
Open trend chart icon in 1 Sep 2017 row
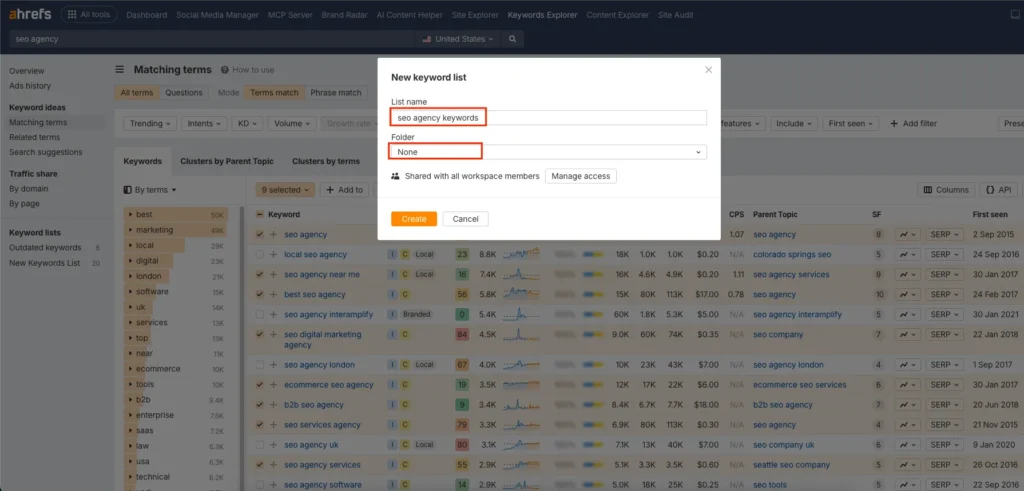907,365
